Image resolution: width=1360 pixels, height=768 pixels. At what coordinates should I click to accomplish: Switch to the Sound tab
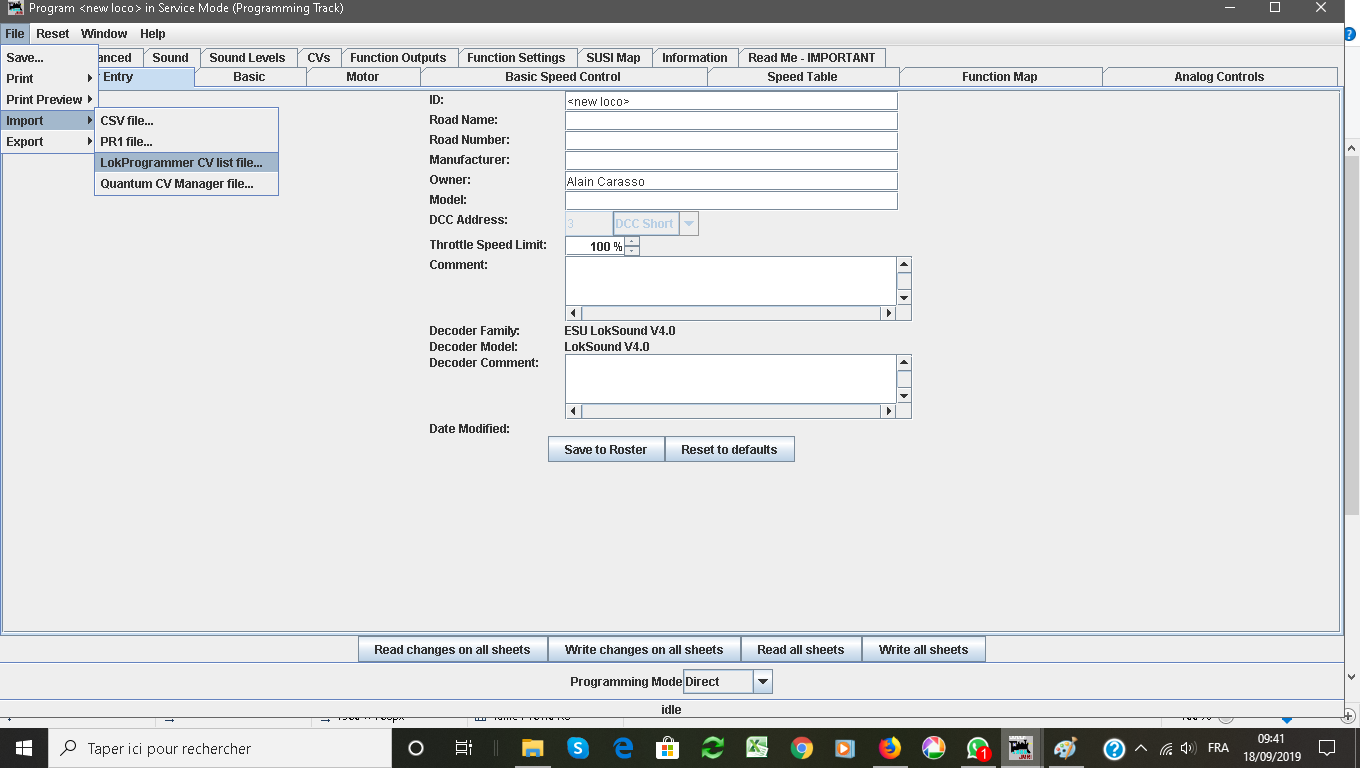(x=170, y=57)
